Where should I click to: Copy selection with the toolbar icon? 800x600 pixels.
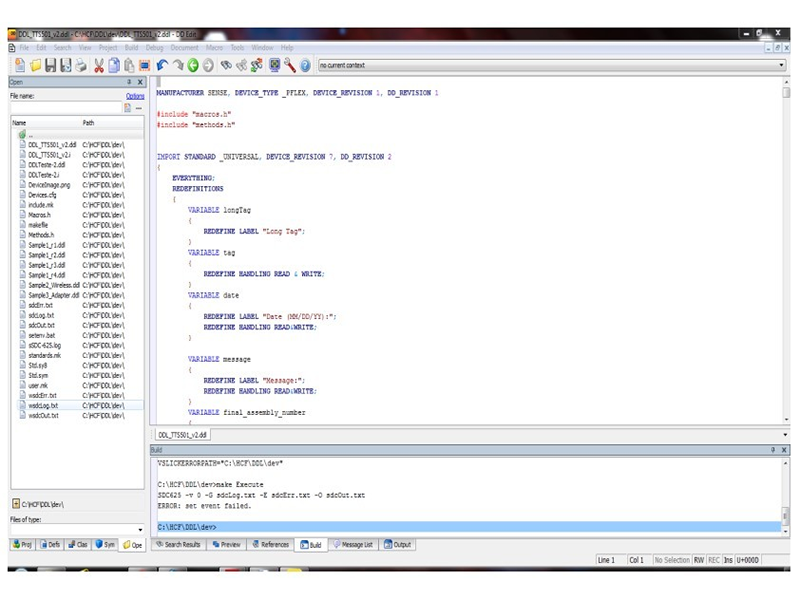pyautogui.click(x=114, y=65)
